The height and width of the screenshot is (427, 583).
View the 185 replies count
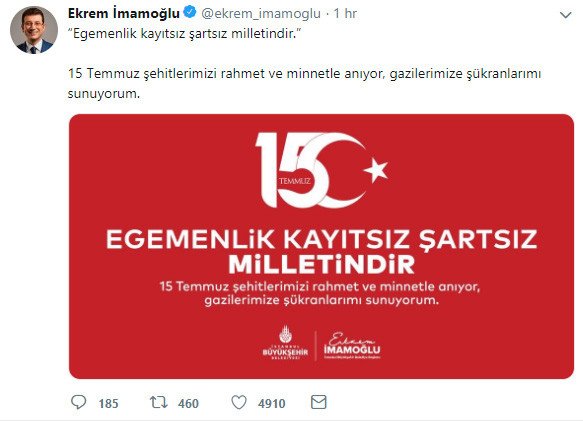[x=109, y=403]
